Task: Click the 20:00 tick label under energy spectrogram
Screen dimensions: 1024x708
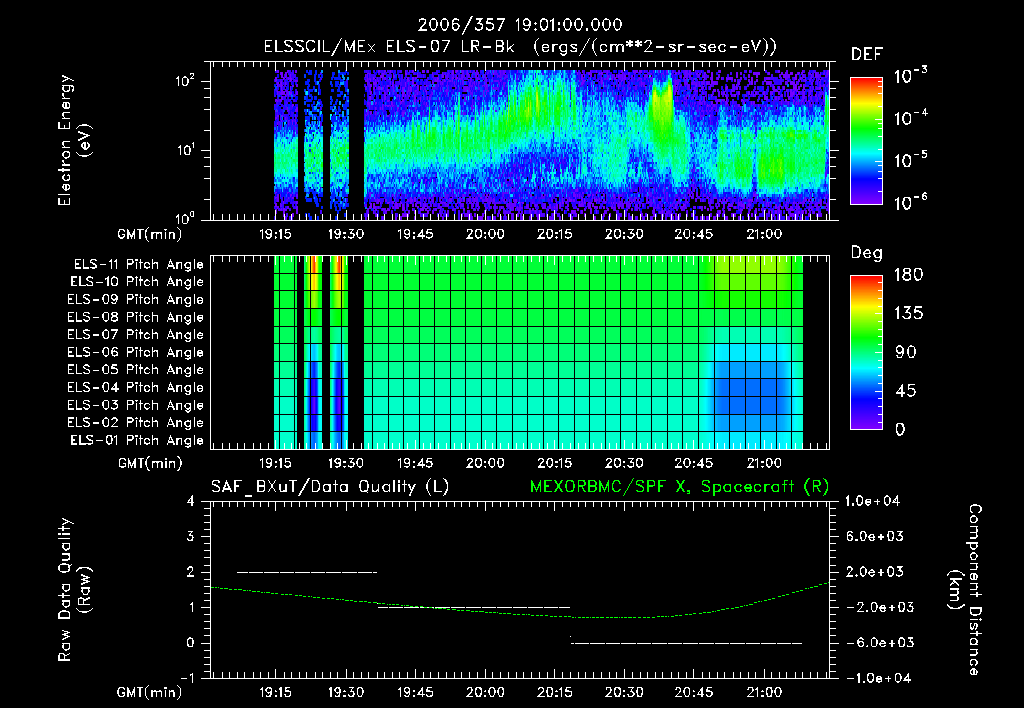Action: [485, 234]
